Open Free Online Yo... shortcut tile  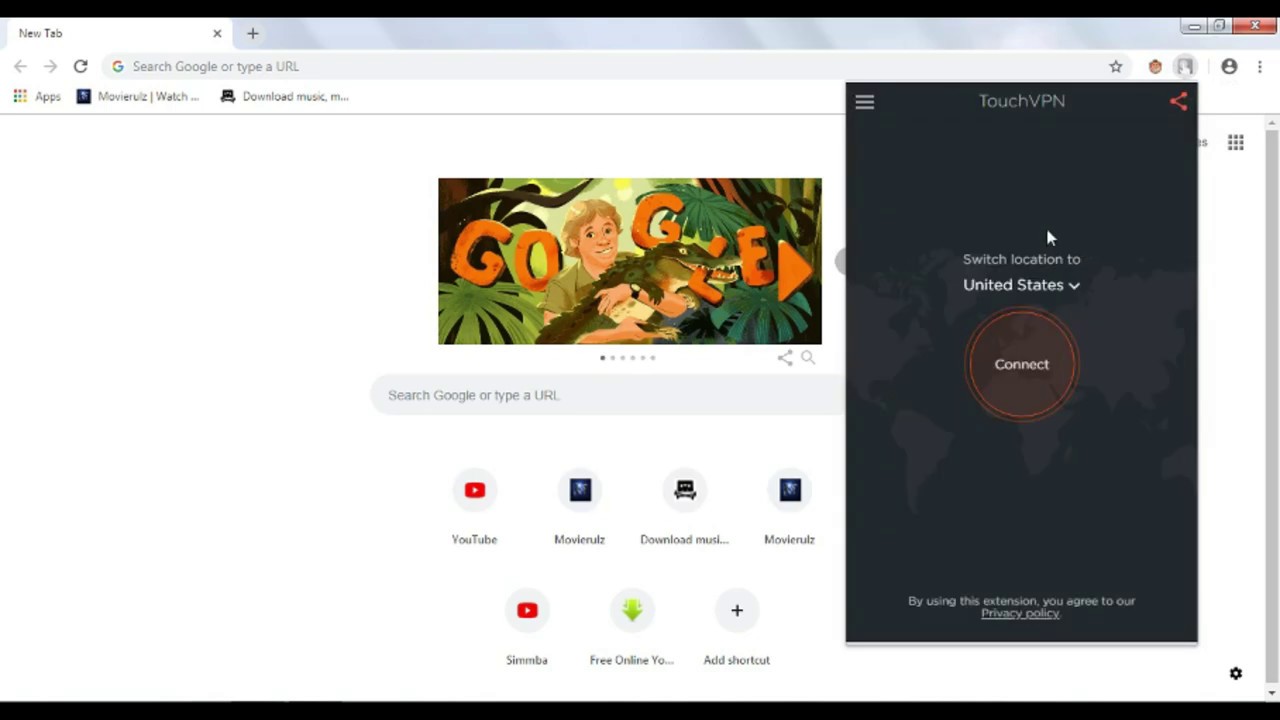point(632,630)
